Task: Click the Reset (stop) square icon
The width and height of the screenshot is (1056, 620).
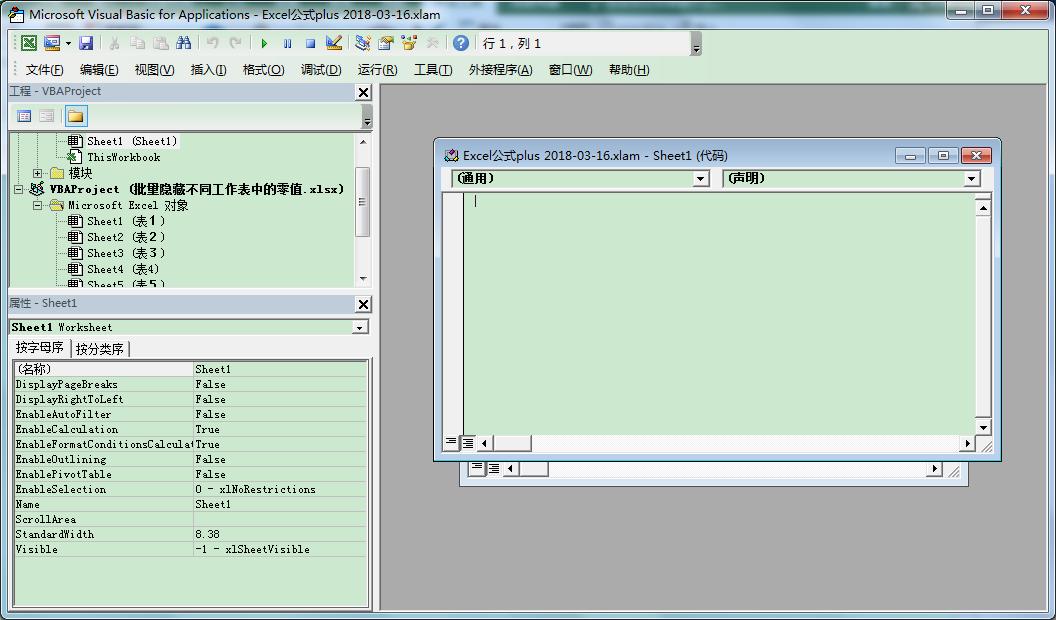Action: pos(310,43)
